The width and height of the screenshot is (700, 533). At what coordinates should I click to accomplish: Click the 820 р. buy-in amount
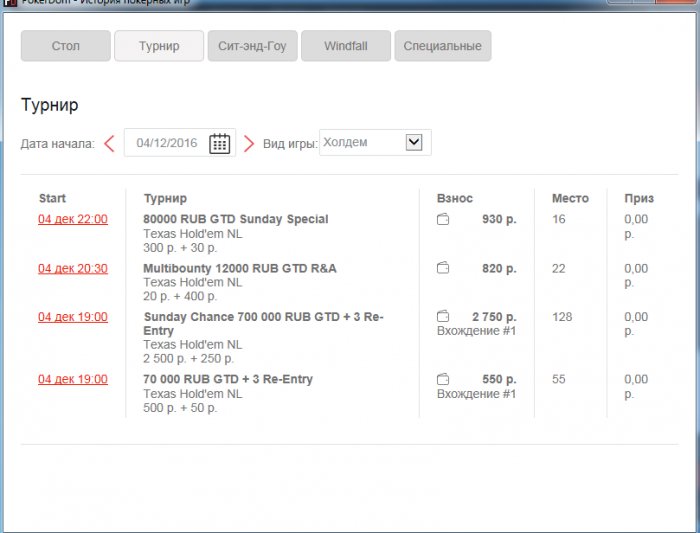499,268
